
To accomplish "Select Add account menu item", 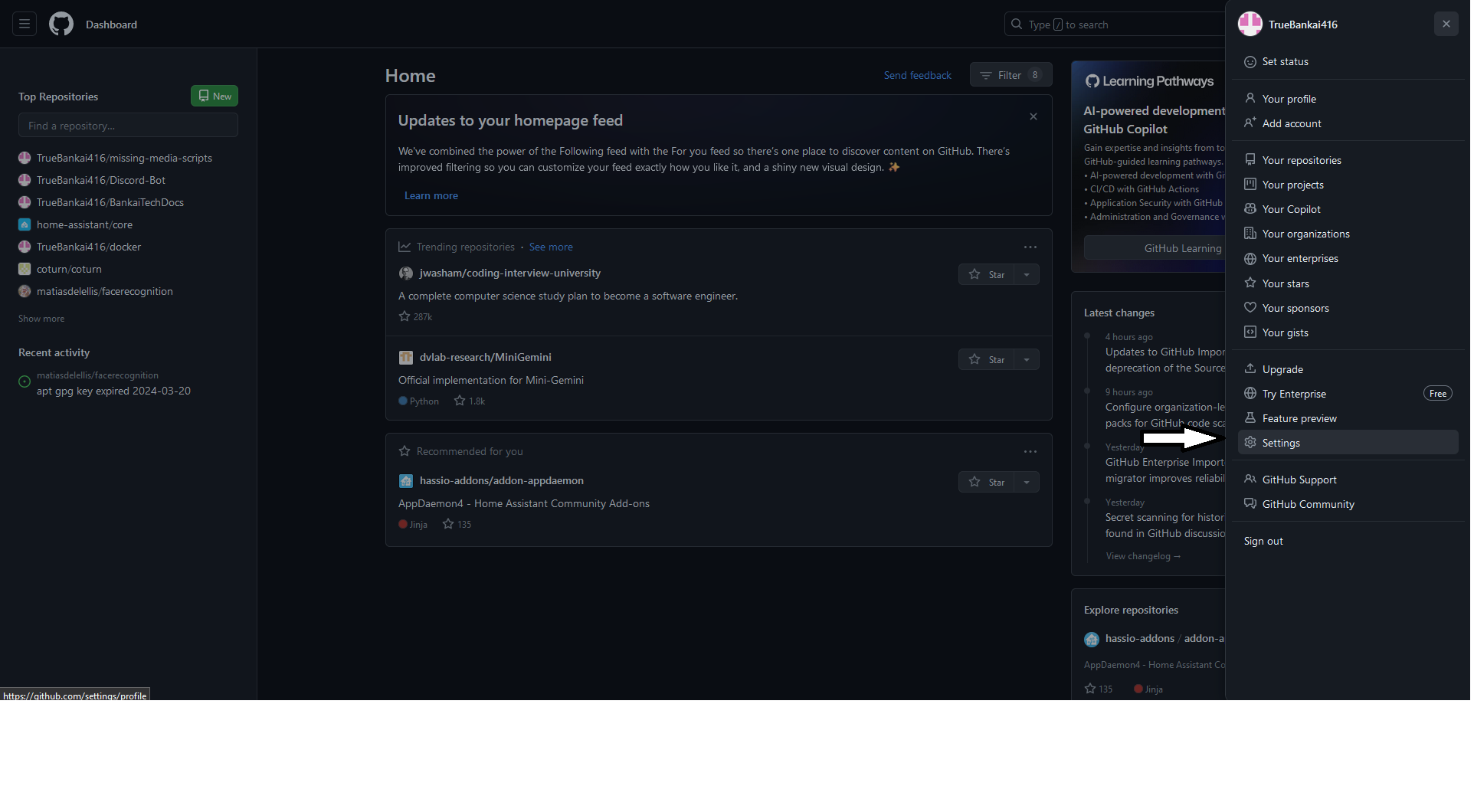I will click(x=1348, y=123).
